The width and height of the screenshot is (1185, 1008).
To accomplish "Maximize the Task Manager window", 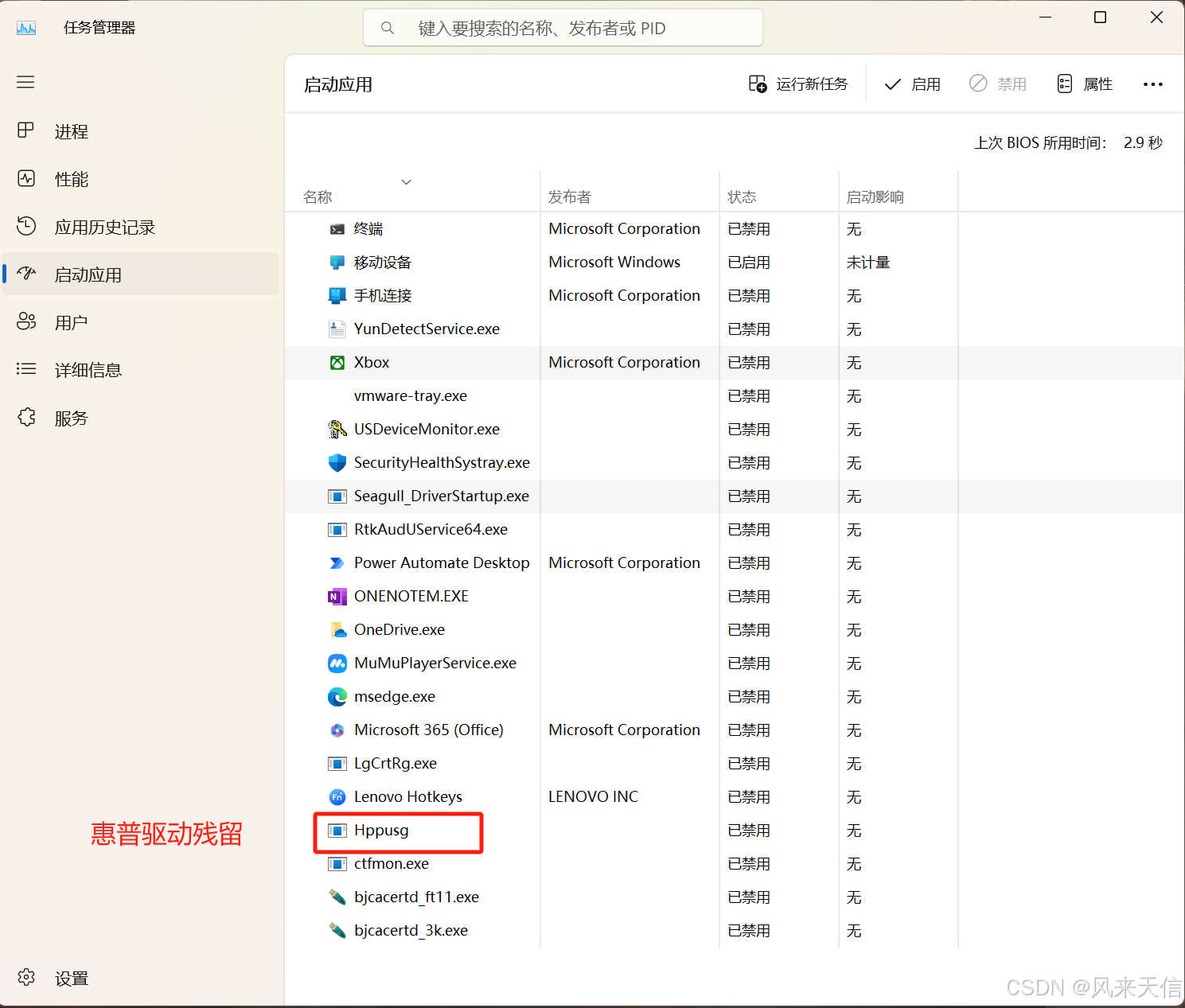I will (1101, 18).
